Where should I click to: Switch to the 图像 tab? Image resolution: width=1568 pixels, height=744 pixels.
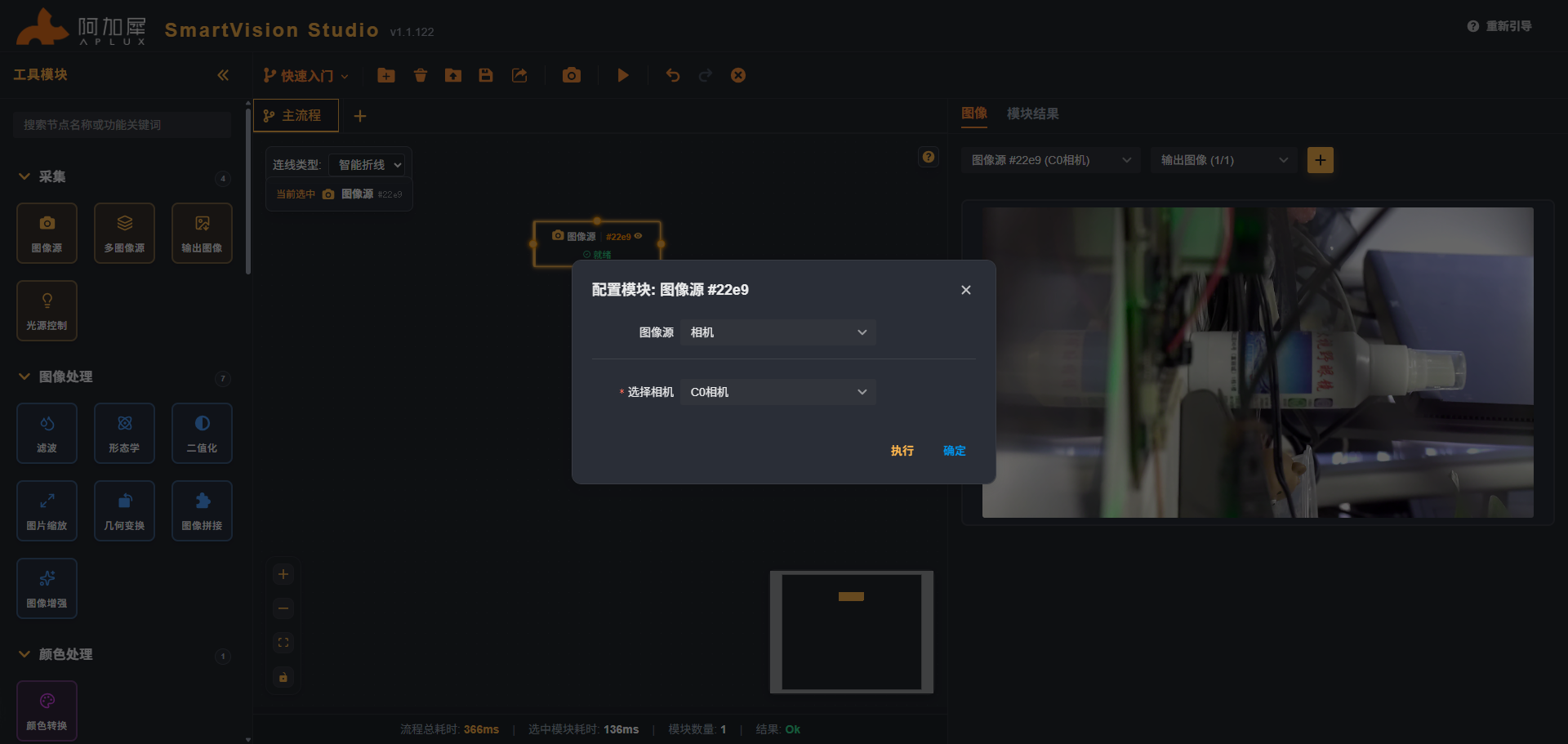coord(974,114)
